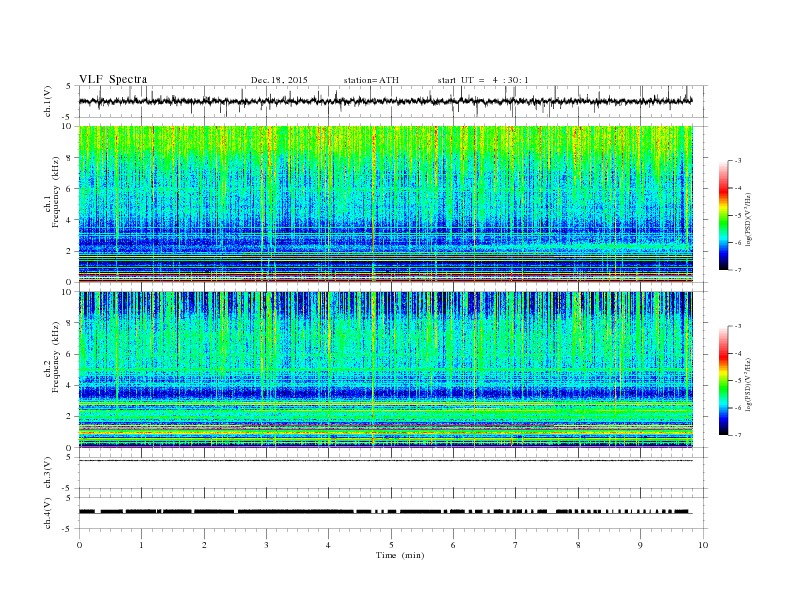Click the ch.3 flat line trace
This screenshot has height=612, width=792.
(x=385, y=460)
